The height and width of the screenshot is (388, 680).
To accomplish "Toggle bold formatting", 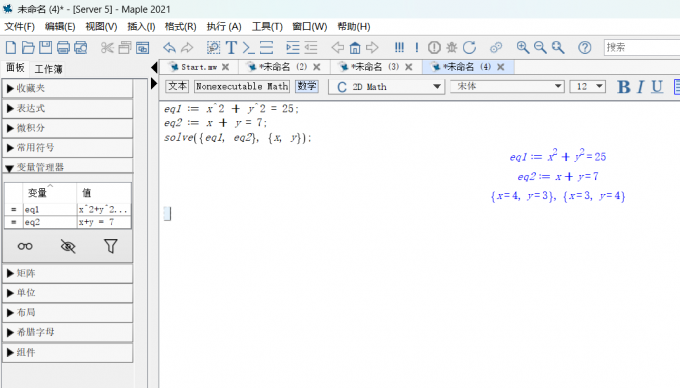I will point(624,87).
